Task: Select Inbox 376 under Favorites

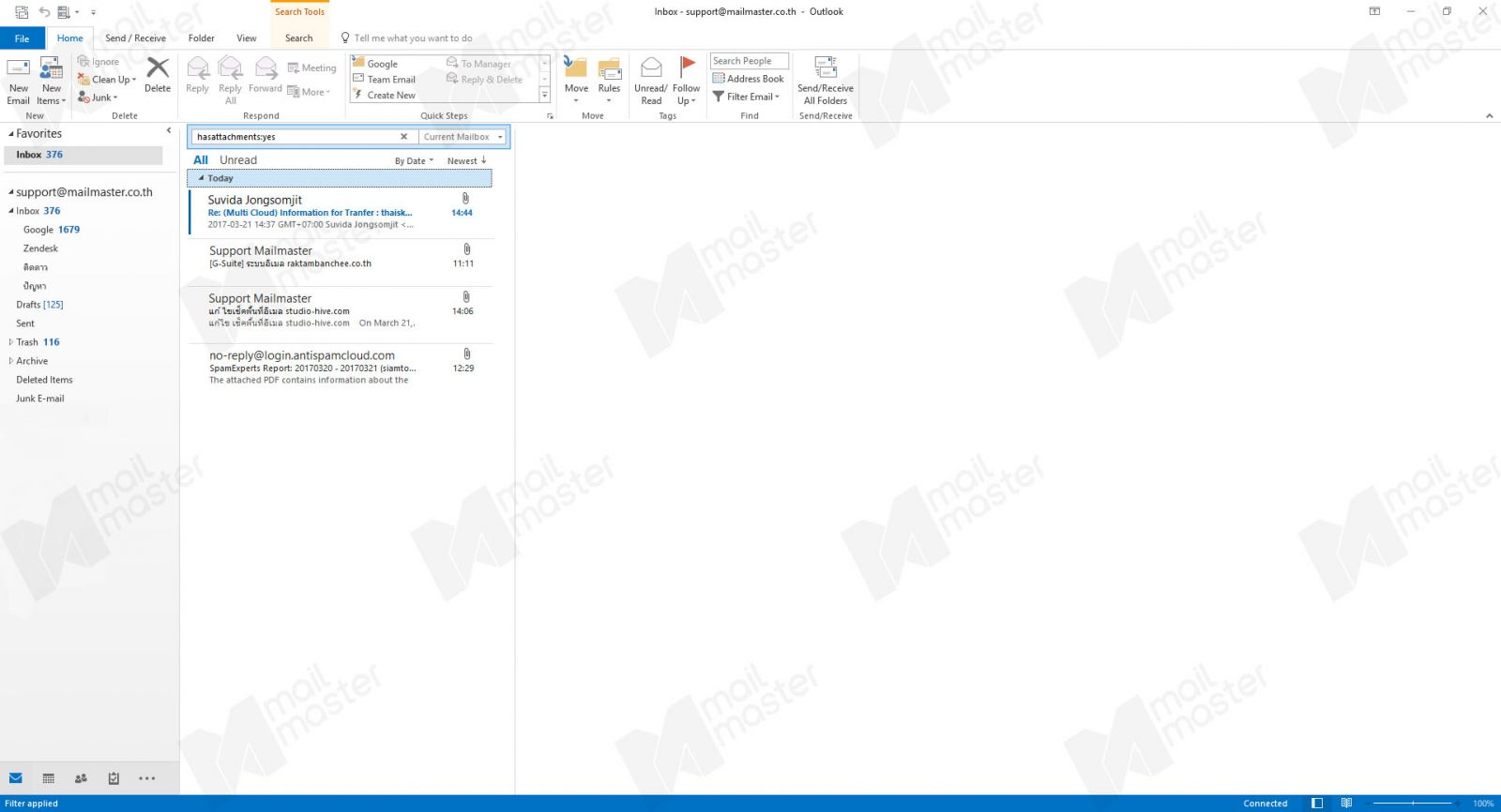Action: click(83, 155)
